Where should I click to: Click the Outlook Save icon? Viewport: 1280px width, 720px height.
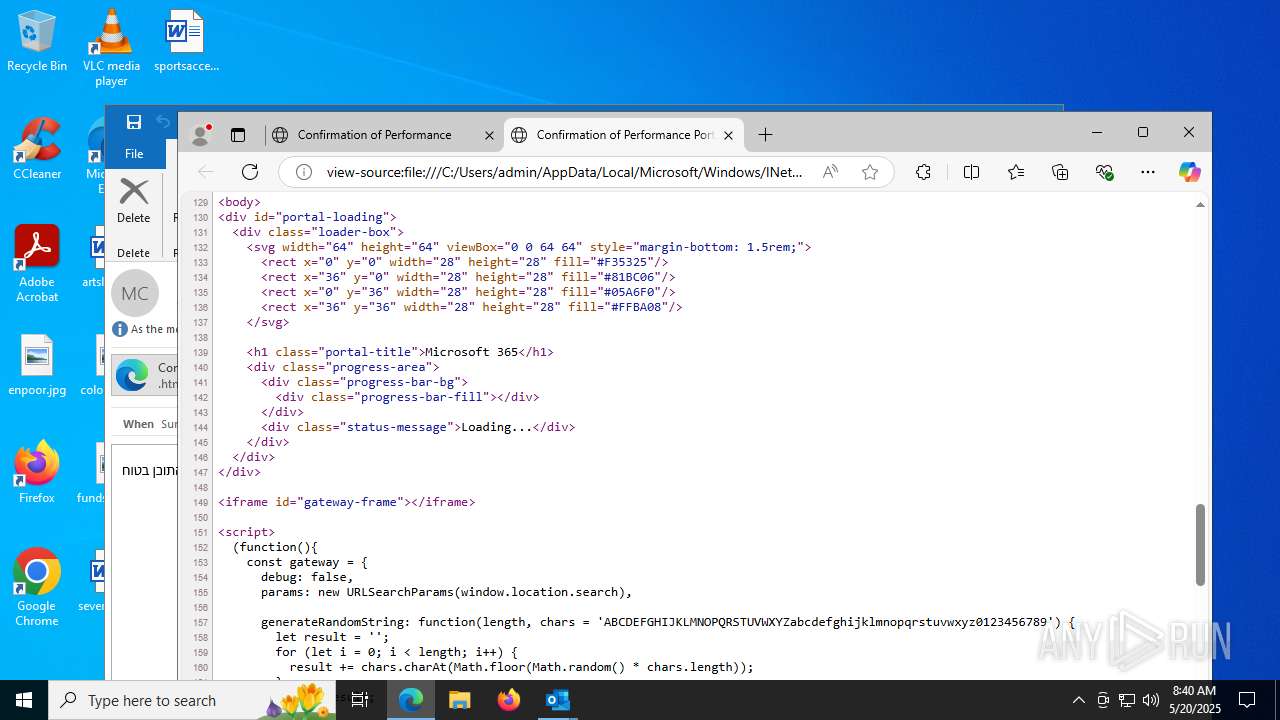tap(134, 122)
